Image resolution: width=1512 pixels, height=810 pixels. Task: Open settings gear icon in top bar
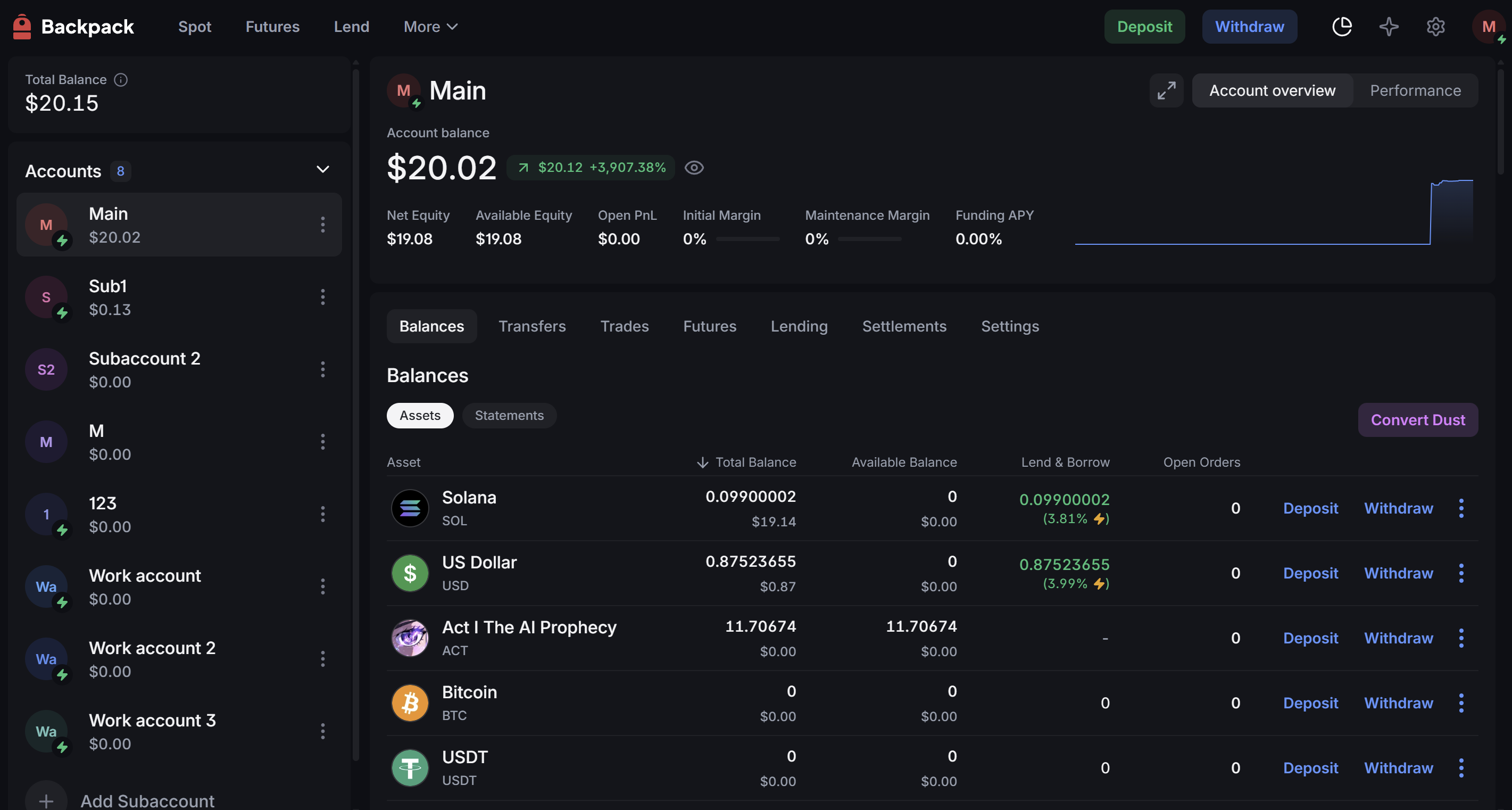(1436, 27)
